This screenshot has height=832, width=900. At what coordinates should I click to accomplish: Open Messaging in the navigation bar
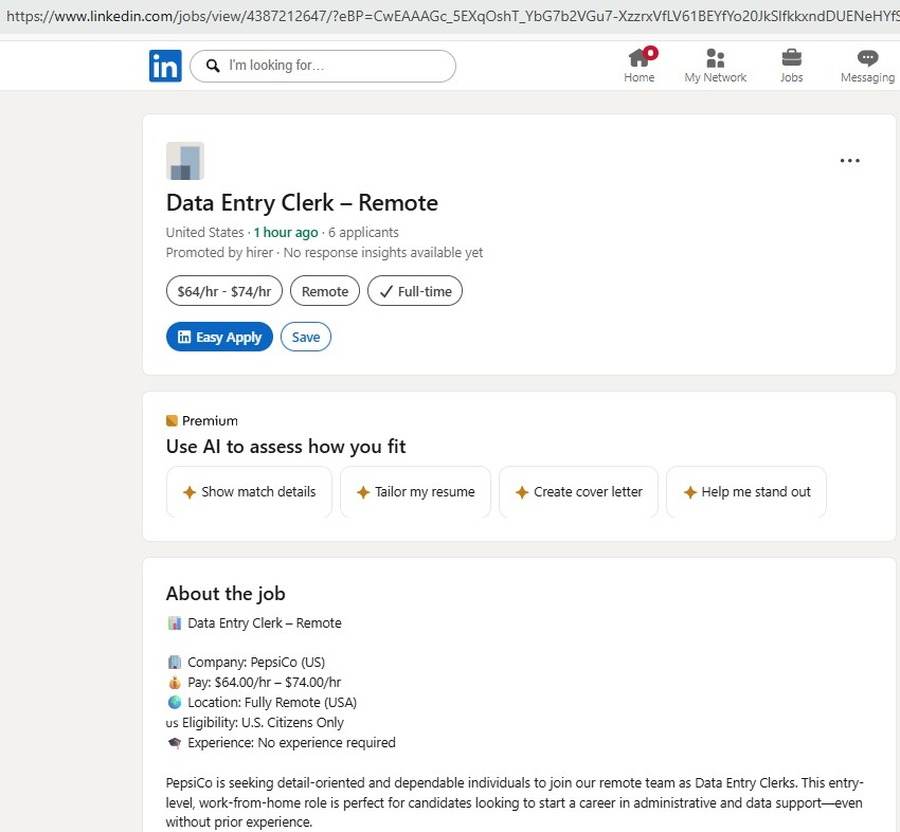pyautogui.click(x=867, y=65)
